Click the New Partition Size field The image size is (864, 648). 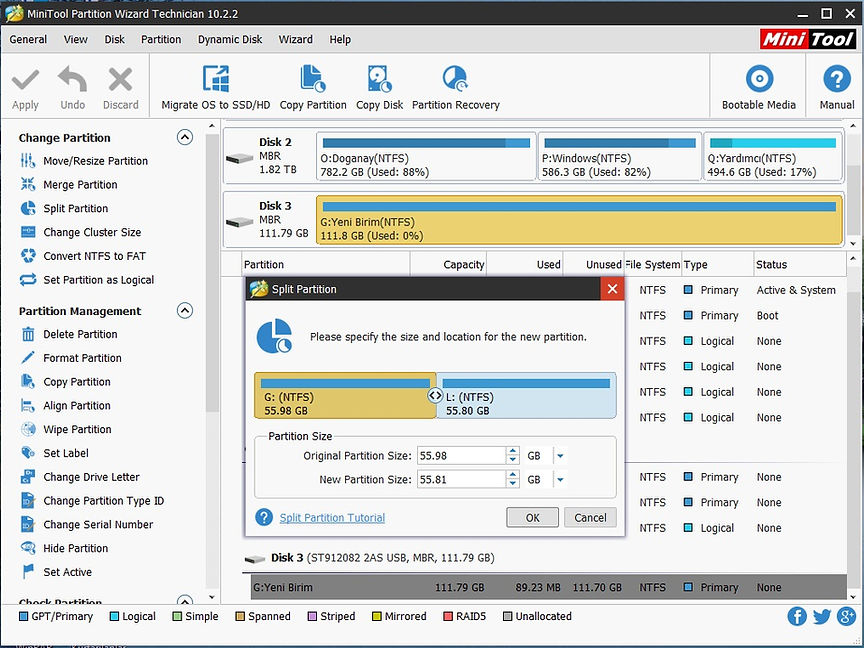click(461, 479)
